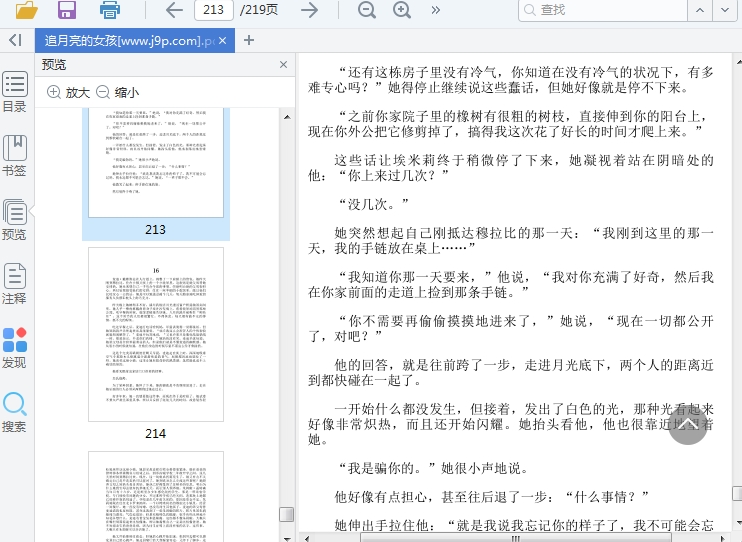Click the open file folder icon
Image resolution: width=742 pixels, height=542 pixels.
[x=26, y=10]
